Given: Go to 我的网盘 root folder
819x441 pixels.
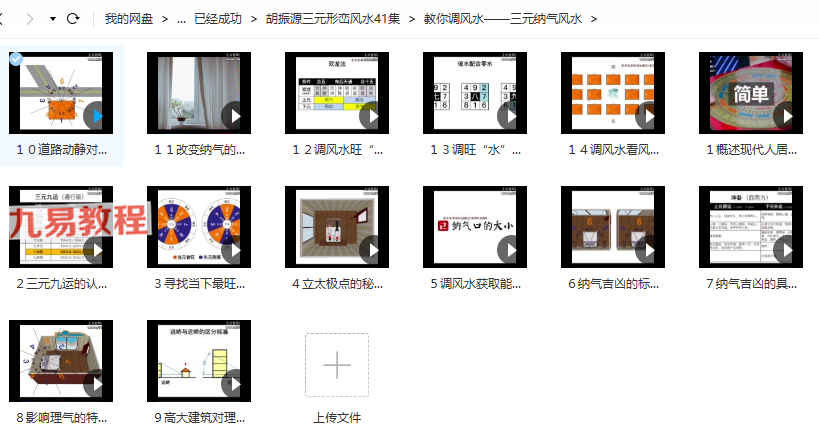Looking at the screenshot, I should pos(128,19).
